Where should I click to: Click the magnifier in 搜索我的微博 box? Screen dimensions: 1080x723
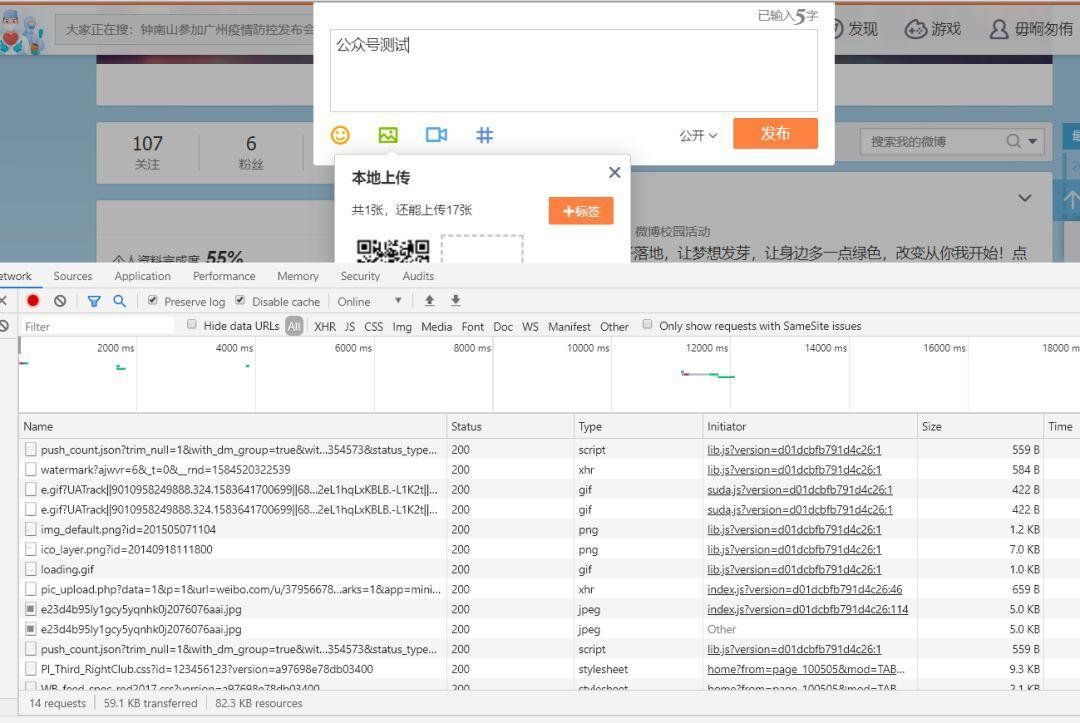[1013, 141]
